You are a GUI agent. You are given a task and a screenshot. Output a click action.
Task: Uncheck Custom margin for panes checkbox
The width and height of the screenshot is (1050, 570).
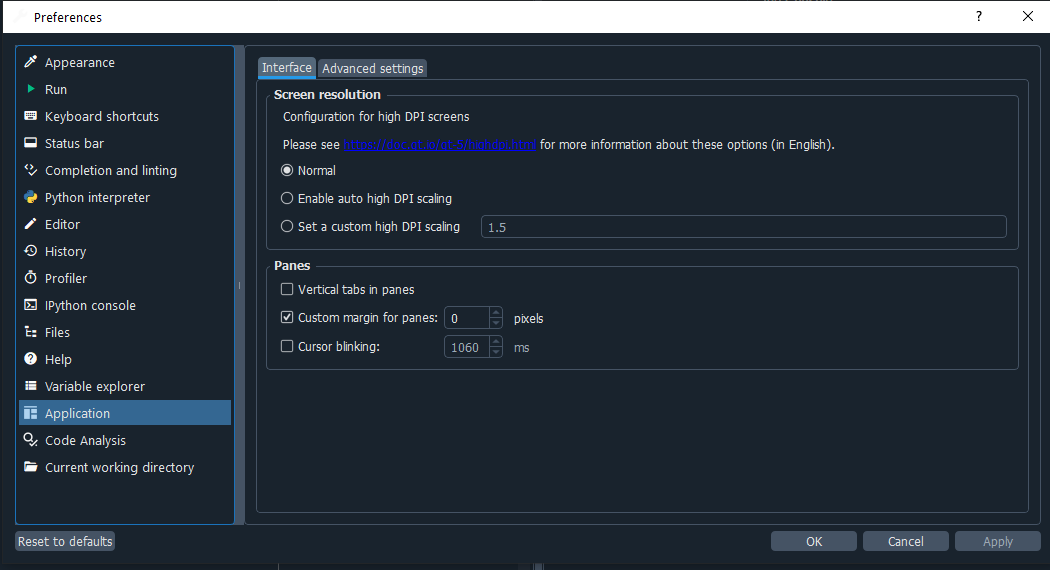tap(287, 317)
